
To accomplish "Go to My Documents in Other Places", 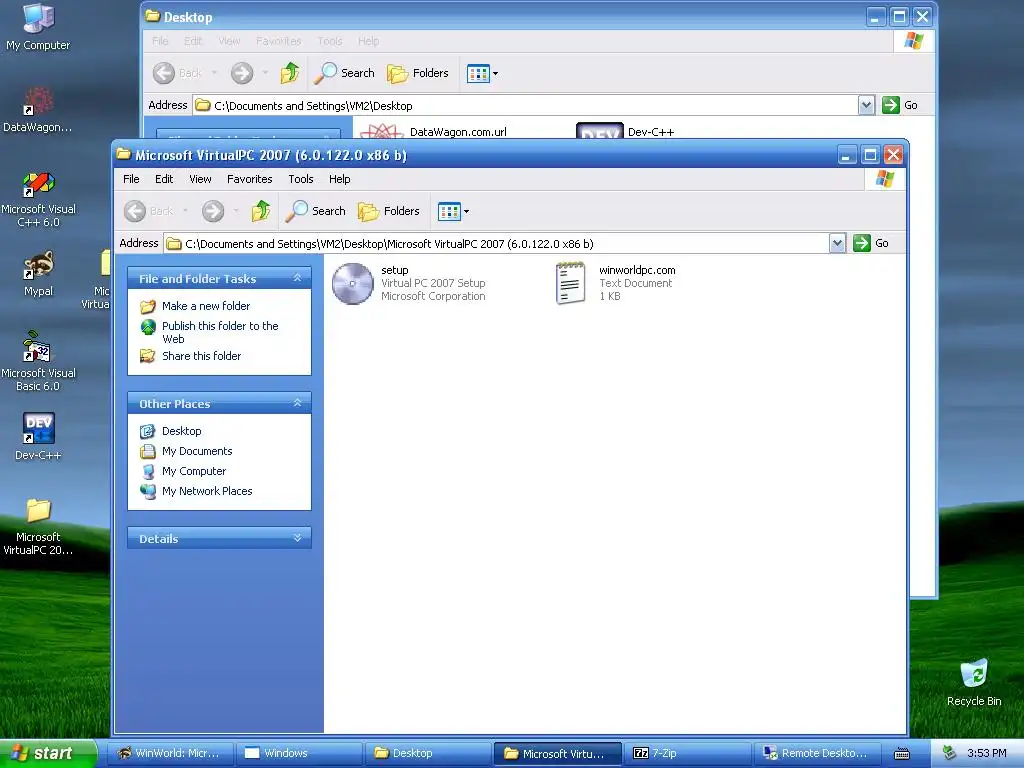I will [197, 451].
